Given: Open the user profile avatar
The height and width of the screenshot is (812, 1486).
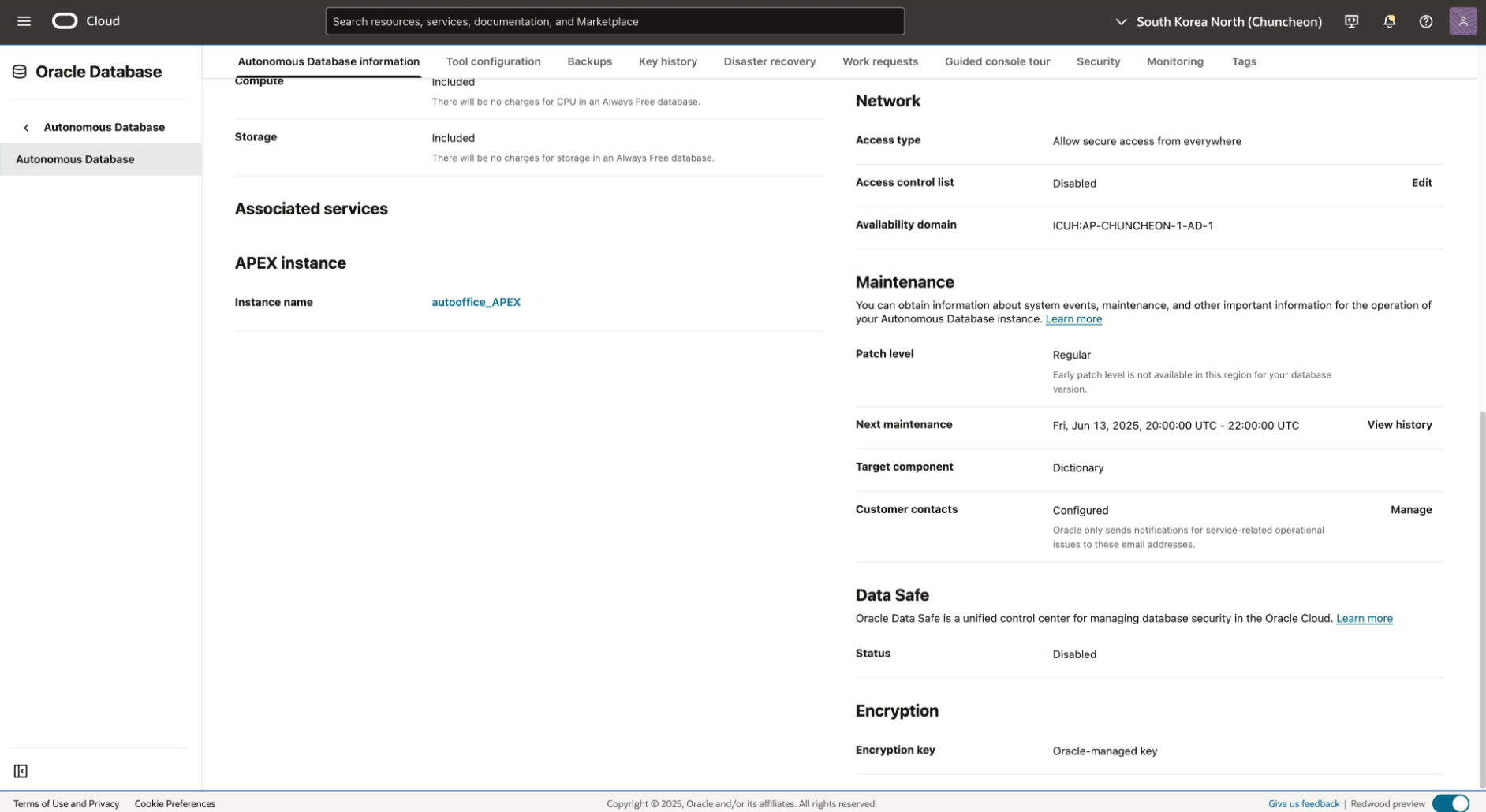Looking at the screenshot, I should tap(1462, 21).
